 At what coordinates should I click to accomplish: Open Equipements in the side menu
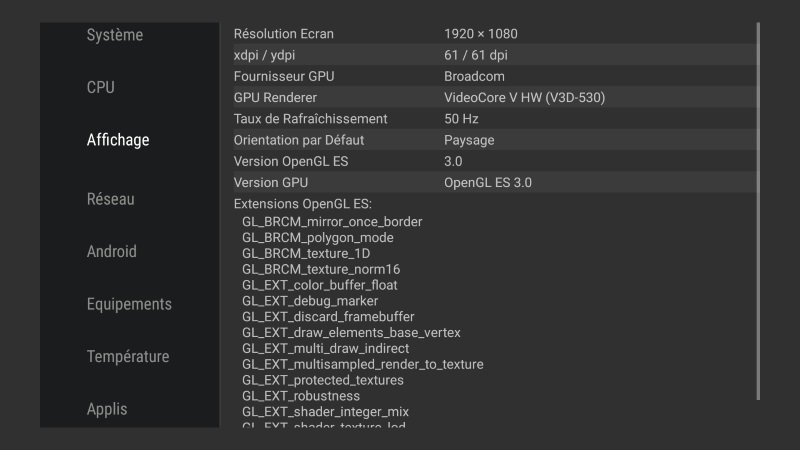129,304
